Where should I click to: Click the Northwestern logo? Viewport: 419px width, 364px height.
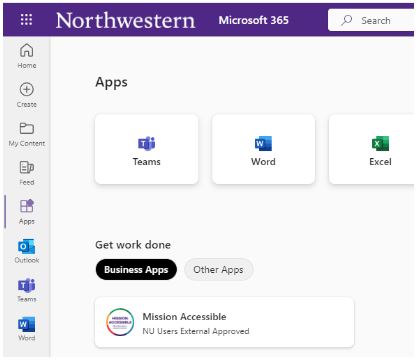(x=125, y=20)
